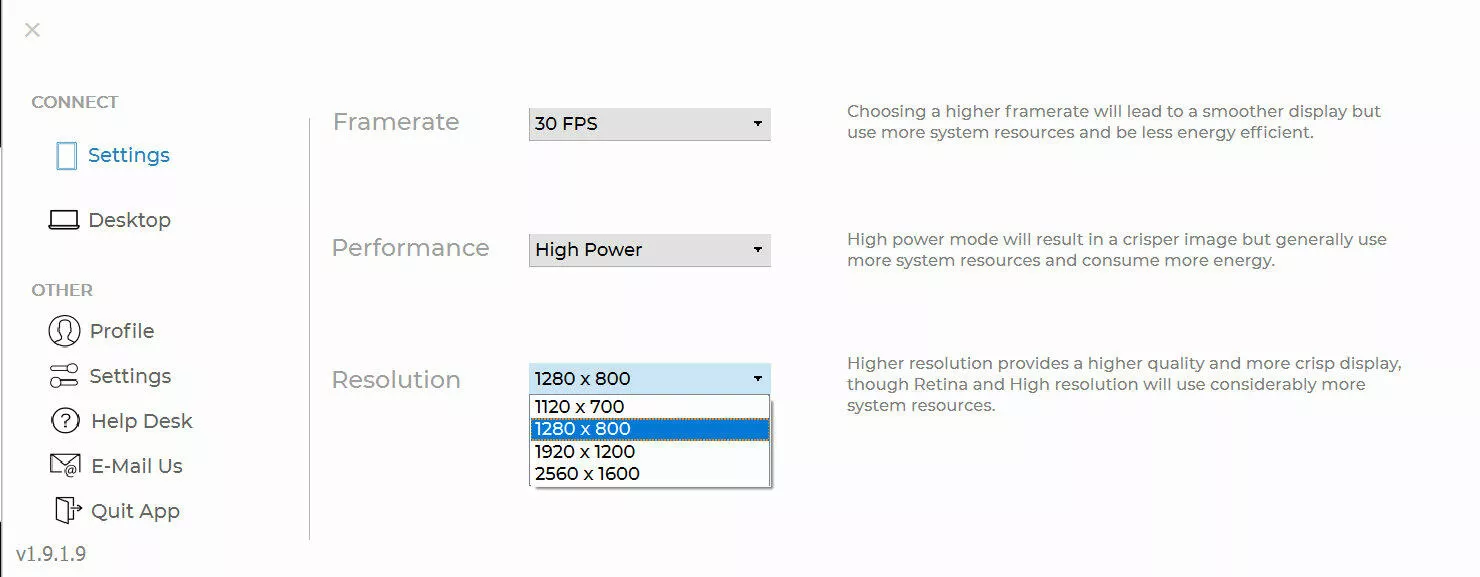Viewport: 1480px width, 577px height.
Task: Select highlighted 1280 x 800 list option
Action: click(x=650, y=429)
